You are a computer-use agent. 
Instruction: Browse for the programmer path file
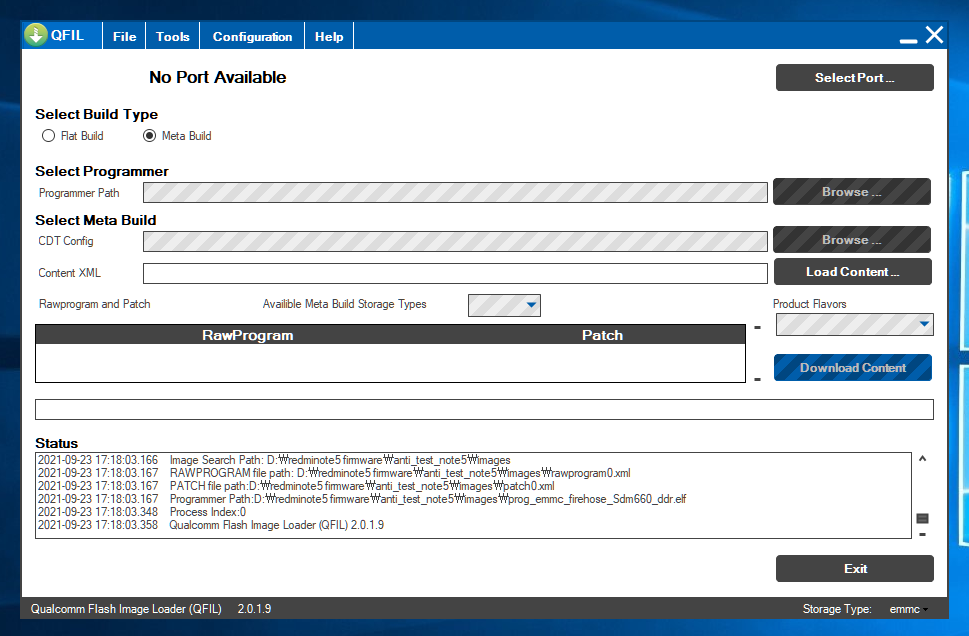click(x=852, y=192)
